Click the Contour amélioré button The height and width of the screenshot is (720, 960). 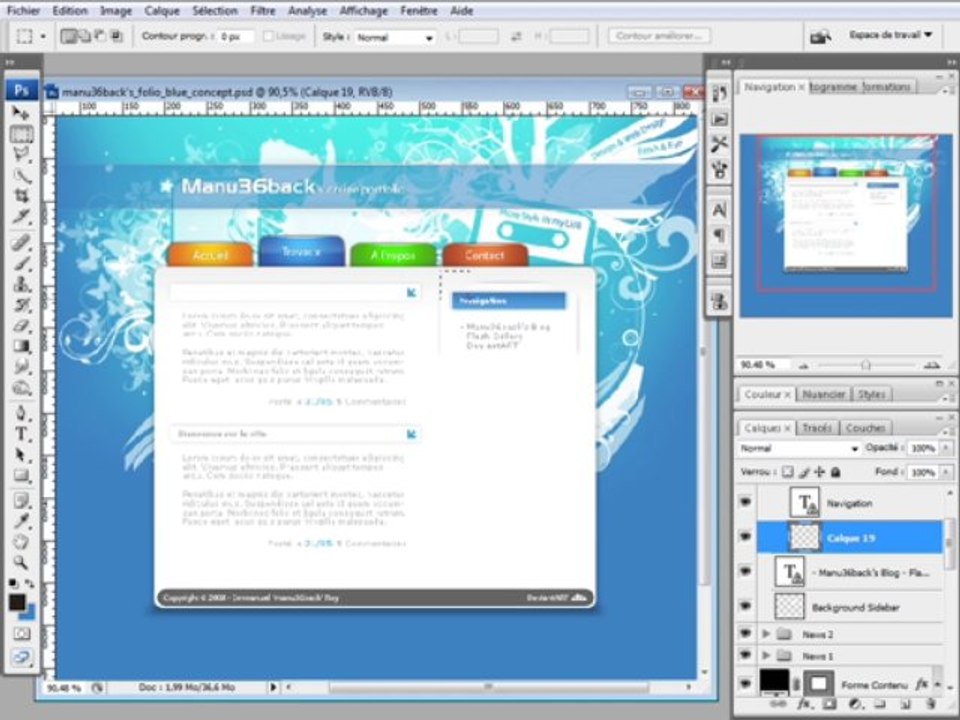(659, 36)
